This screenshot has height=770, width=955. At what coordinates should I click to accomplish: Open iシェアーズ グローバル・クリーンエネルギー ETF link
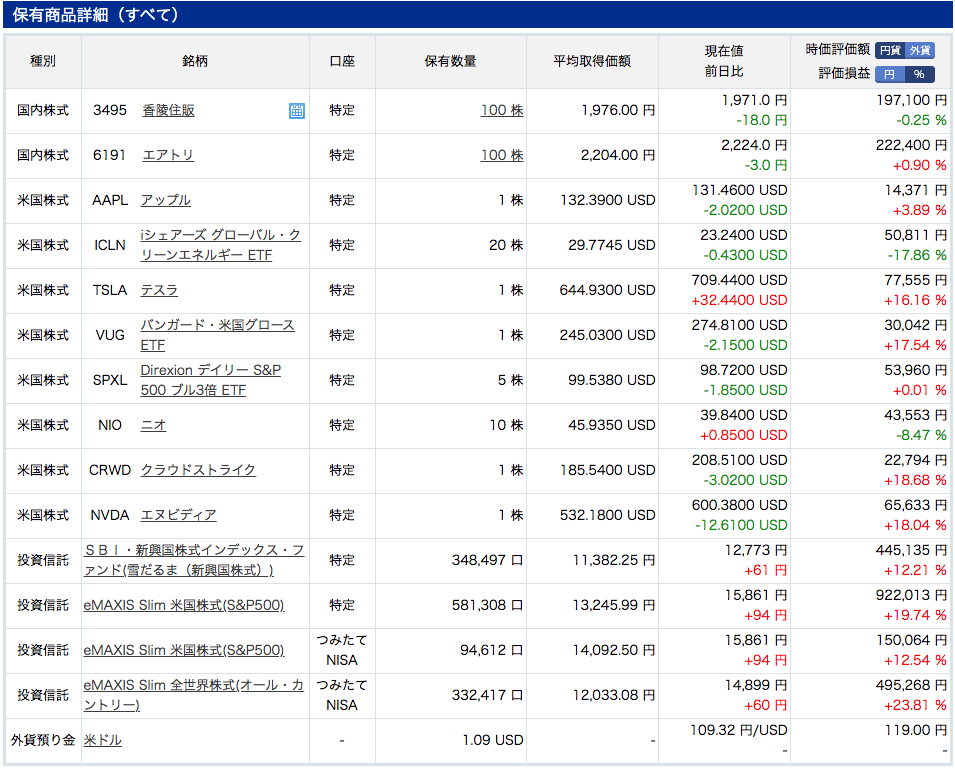click(x=220, y=245)
